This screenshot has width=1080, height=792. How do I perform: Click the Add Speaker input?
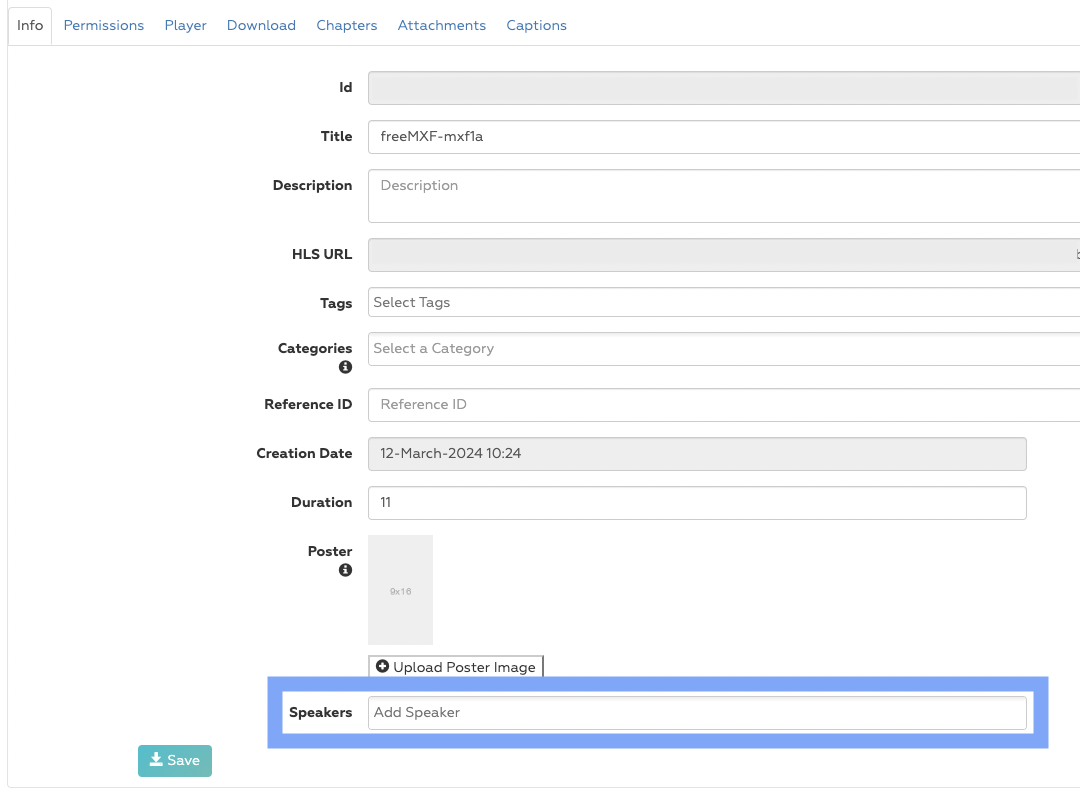(697, 713)
